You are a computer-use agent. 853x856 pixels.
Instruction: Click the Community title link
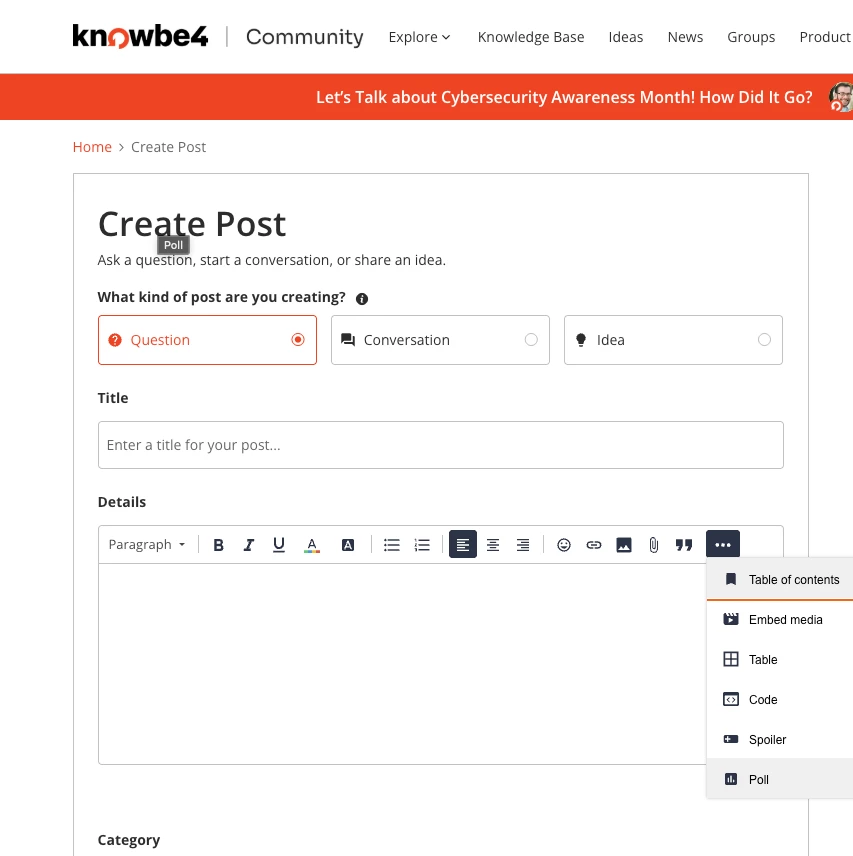(x=305, y=37)
